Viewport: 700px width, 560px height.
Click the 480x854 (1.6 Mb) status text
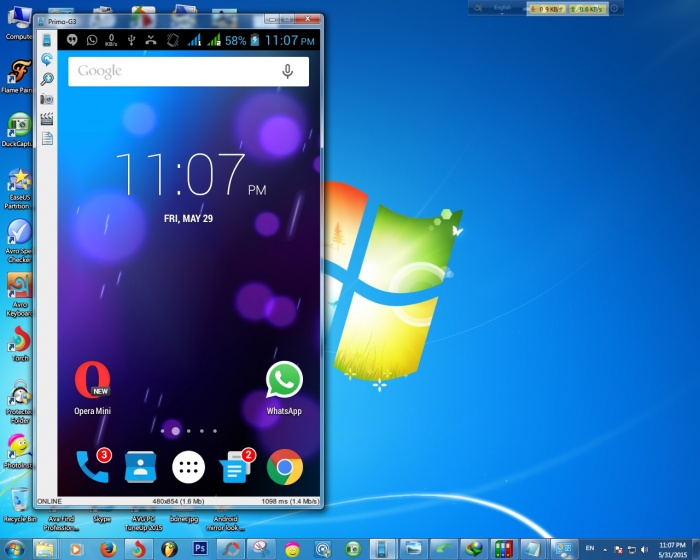pyautogui.click(x=178, y=501)
